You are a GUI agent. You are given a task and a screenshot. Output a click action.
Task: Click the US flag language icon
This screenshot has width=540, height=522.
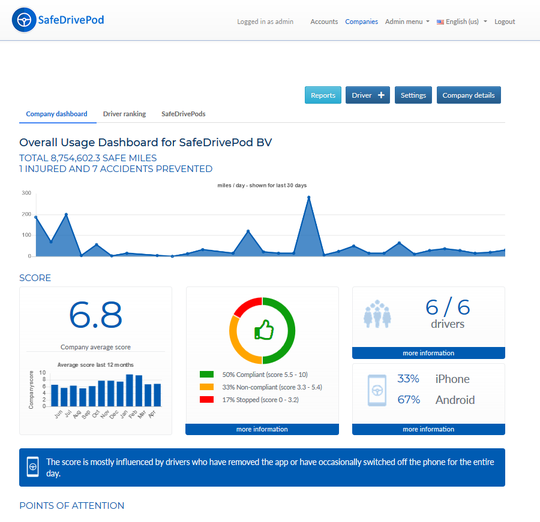click(440, 22)
